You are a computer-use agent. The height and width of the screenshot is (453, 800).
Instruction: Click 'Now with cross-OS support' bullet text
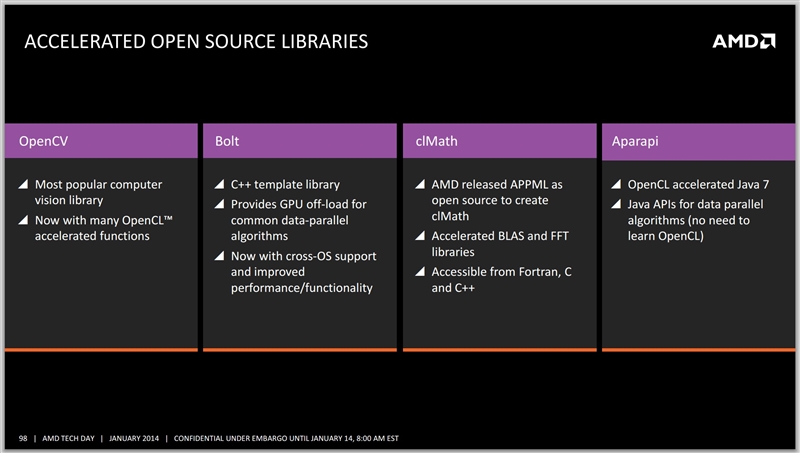pyautogui.click(x=304, y=272)
